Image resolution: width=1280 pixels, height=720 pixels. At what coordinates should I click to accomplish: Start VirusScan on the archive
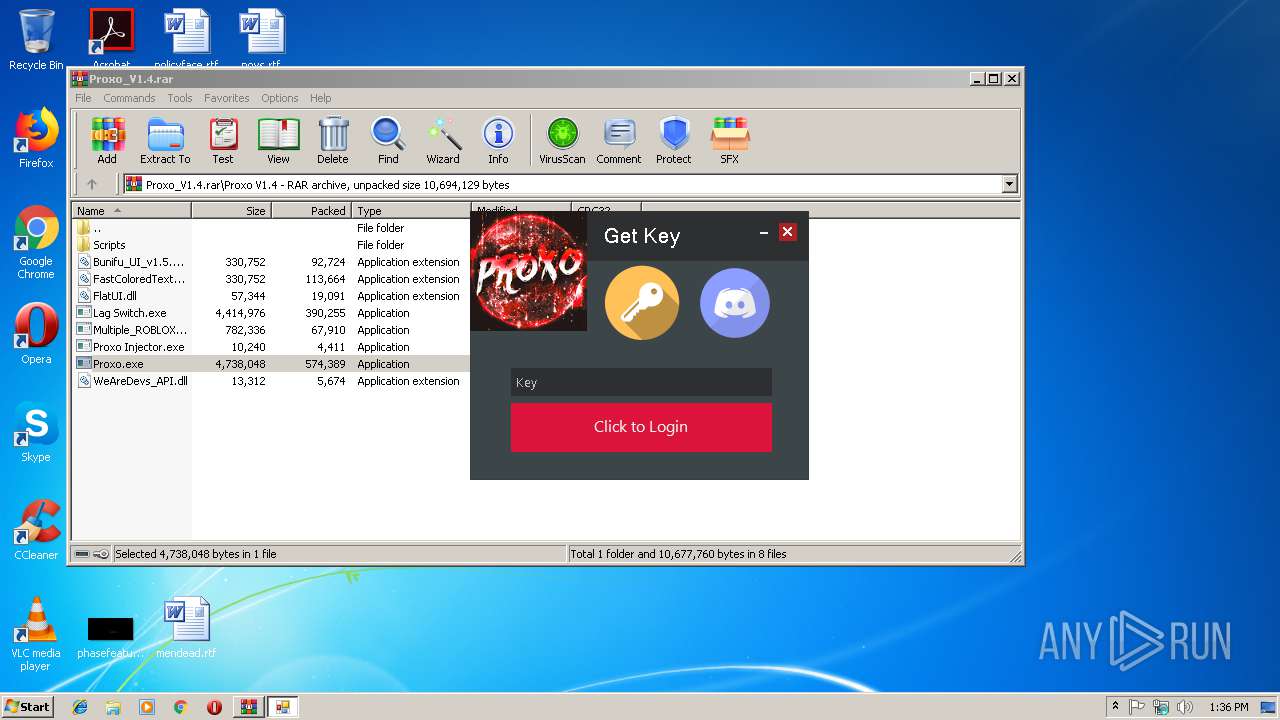562,140
